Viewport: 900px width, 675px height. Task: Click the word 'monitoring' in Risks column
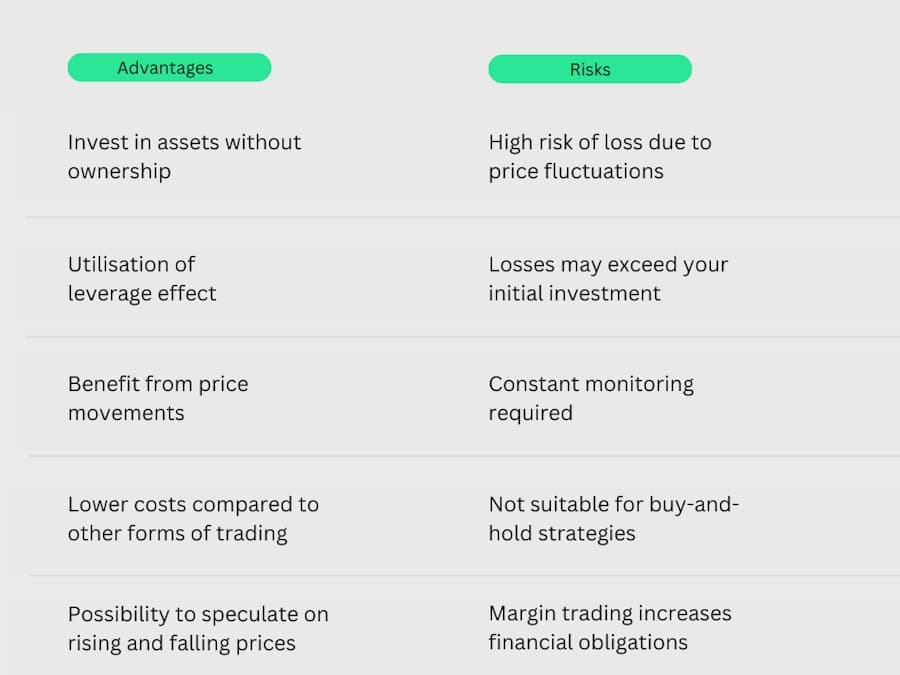[641, 384]
